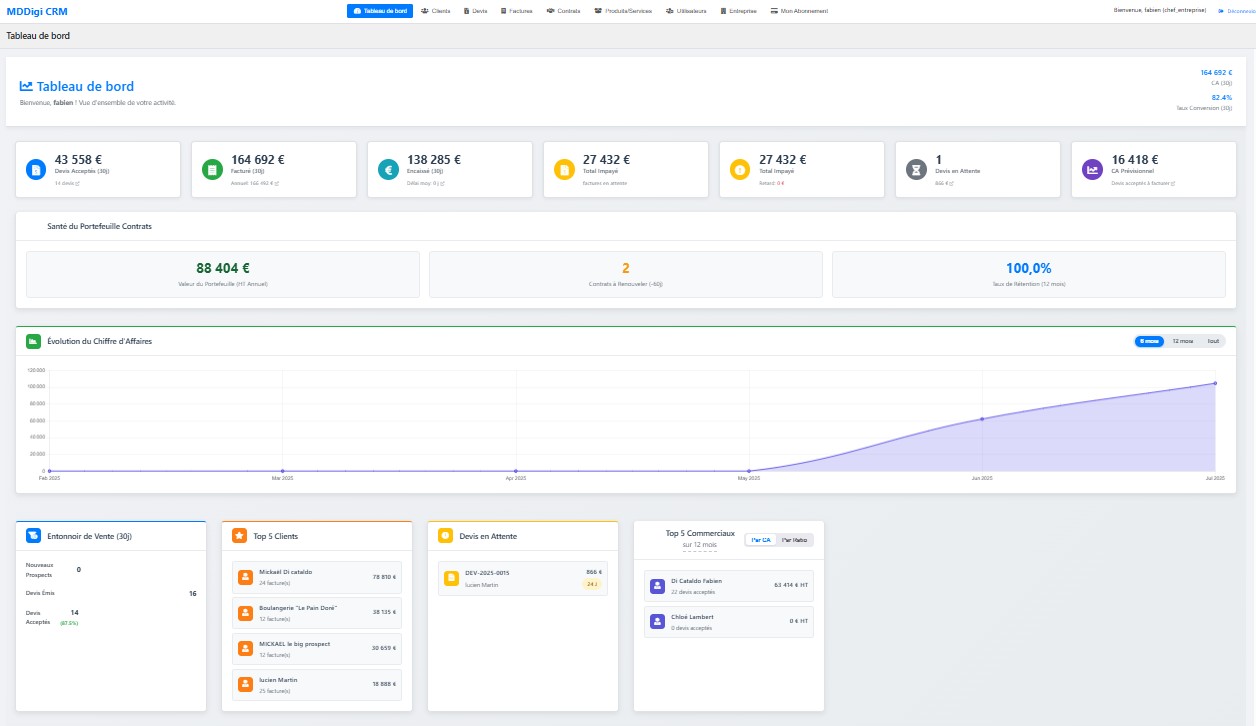Click the green Facturé (30j) icon
The height and width of the screenshot is (726, 1256).
pyautogui.click(x=212, y=170)
